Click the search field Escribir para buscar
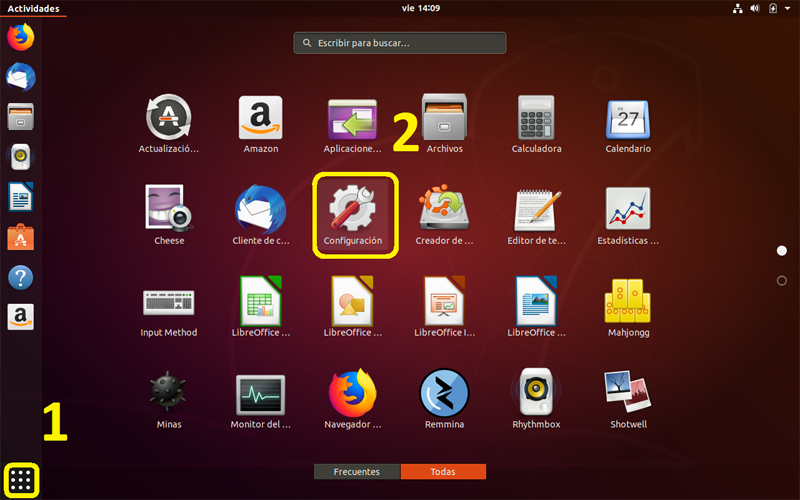The width and height of the screenshot is (800, 500). [400, 43]
